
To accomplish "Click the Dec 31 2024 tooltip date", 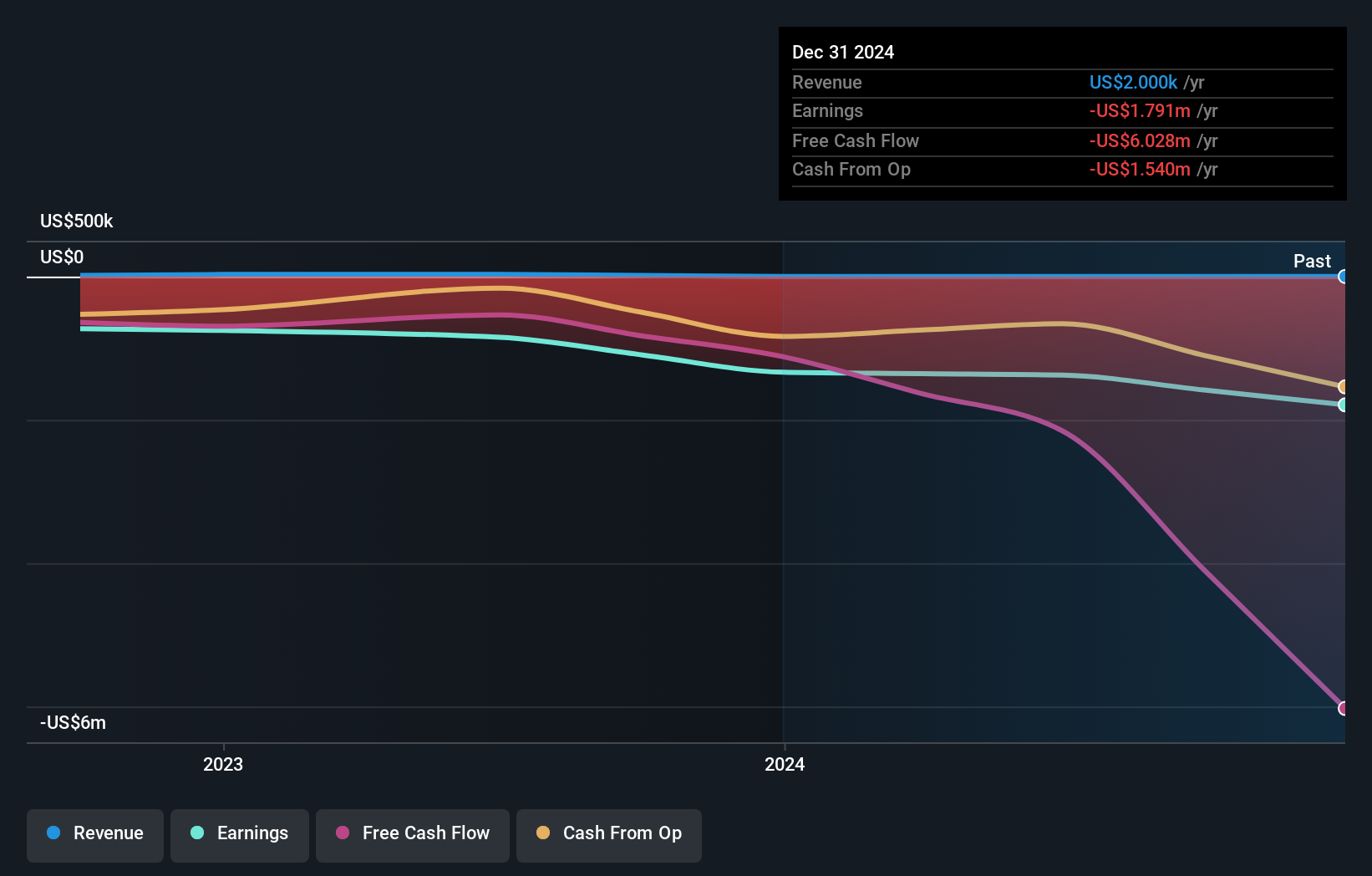I will point(843,52).
